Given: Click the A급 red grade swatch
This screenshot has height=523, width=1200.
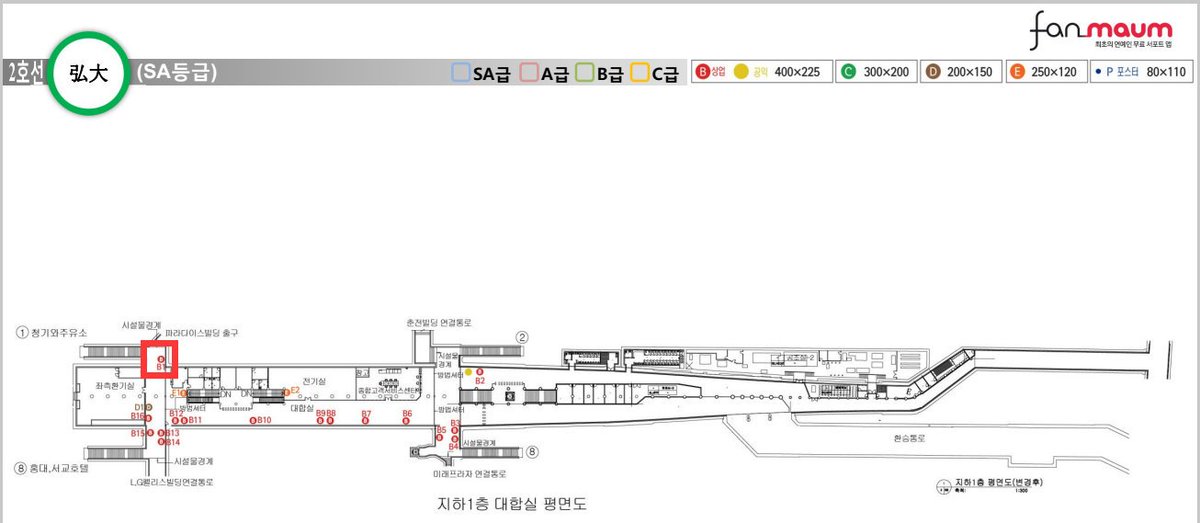Looking at the screenshot, I should pos(530,73).
